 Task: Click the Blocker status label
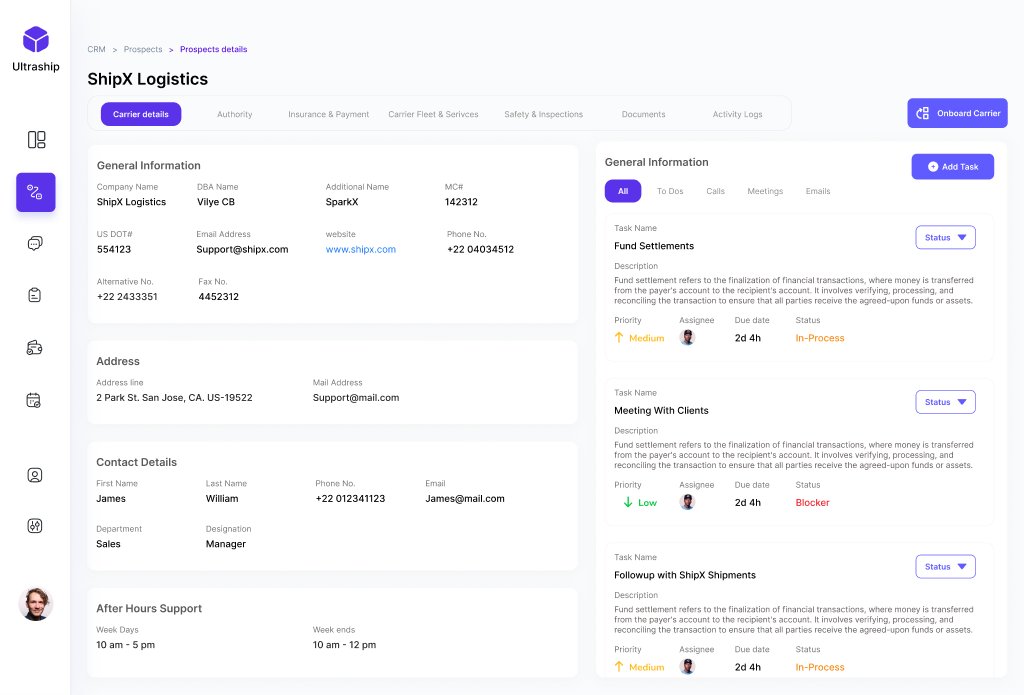(812, 503)
